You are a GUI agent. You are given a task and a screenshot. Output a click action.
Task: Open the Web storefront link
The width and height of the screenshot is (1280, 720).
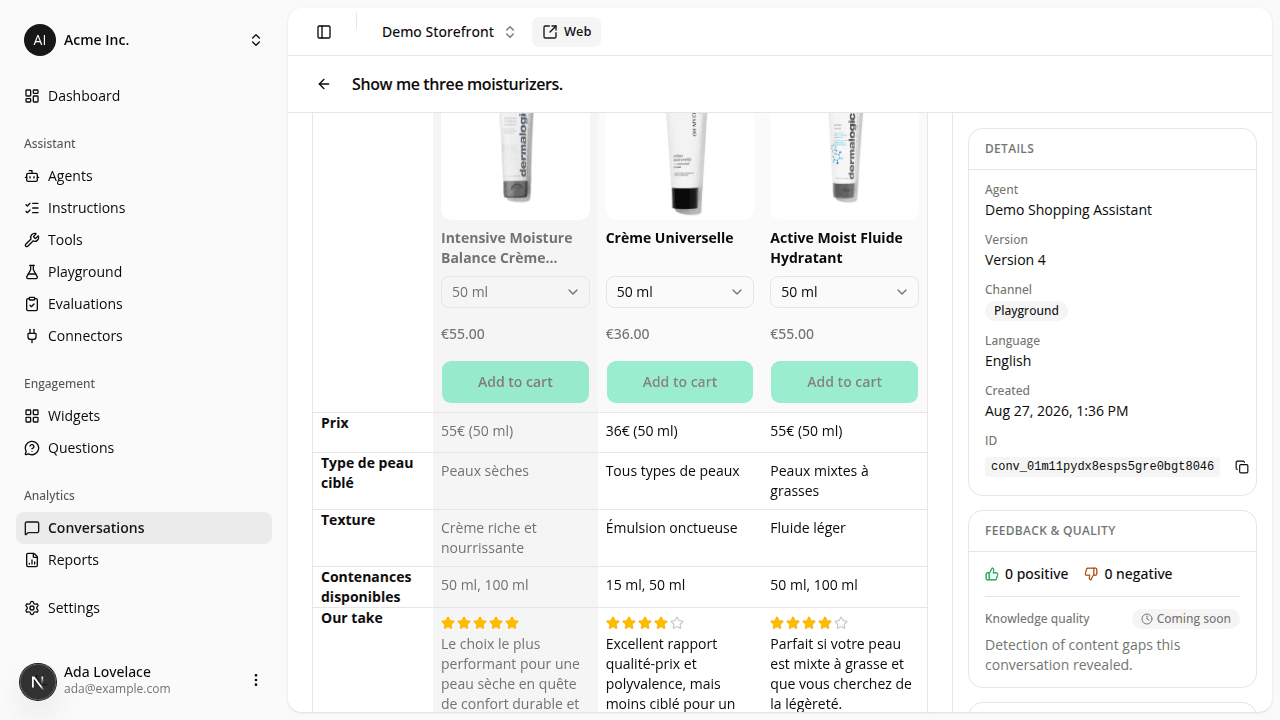[567, 32]
